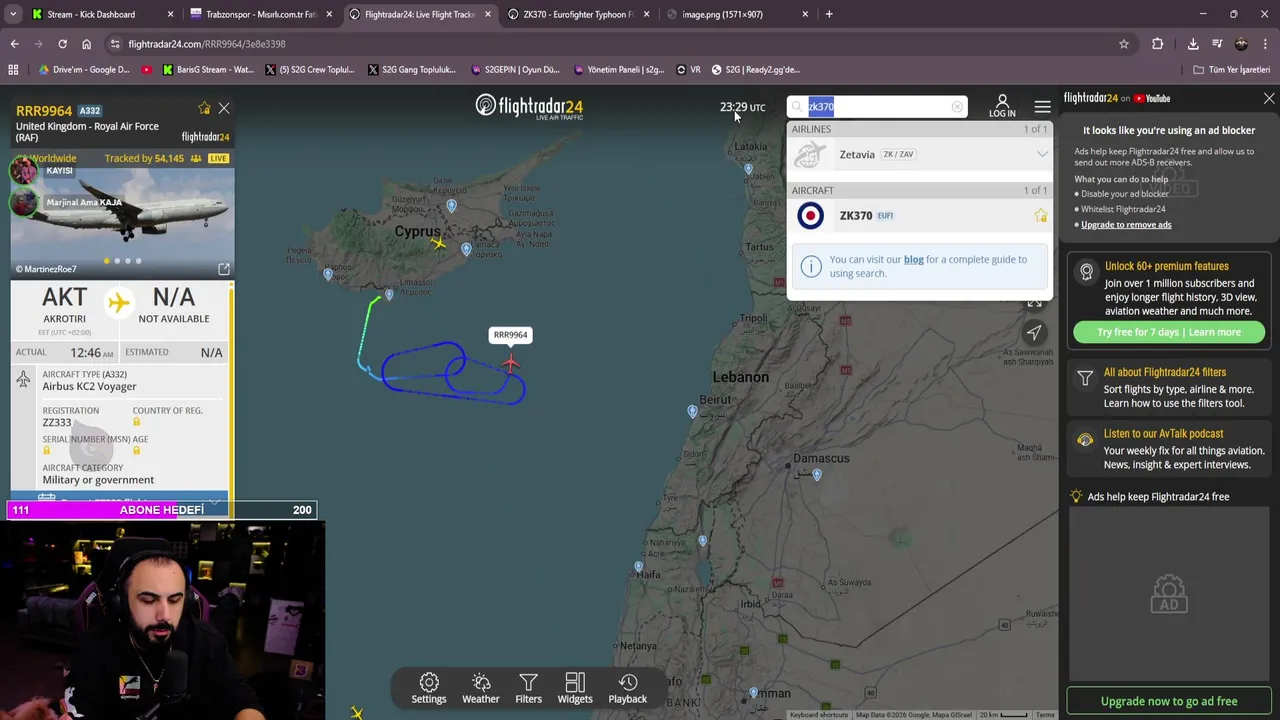Switch to the Trabzonspor tab

pos(262,14)
